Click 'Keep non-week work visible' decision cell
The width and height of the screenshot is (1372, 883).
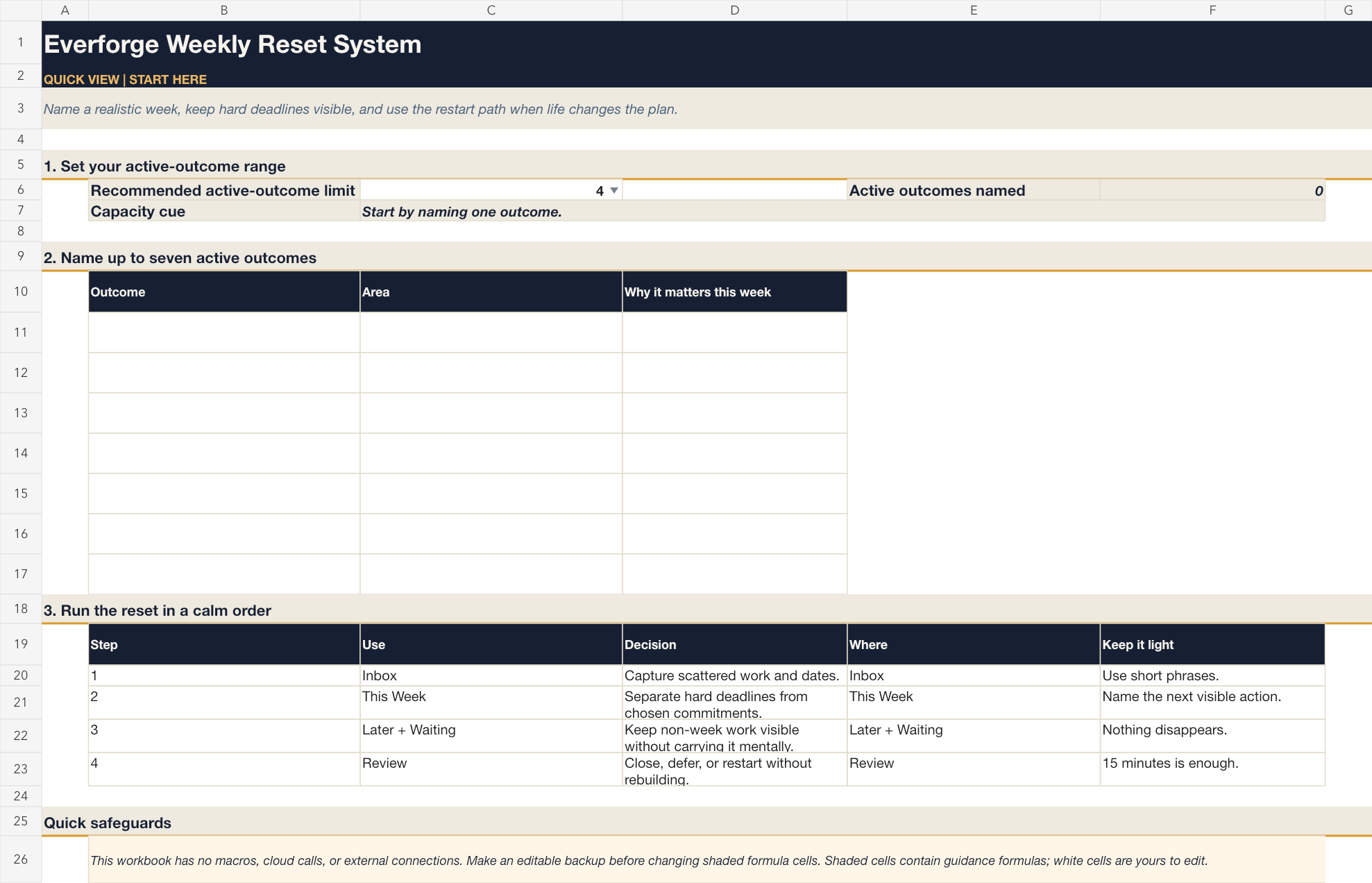[735, 736]
